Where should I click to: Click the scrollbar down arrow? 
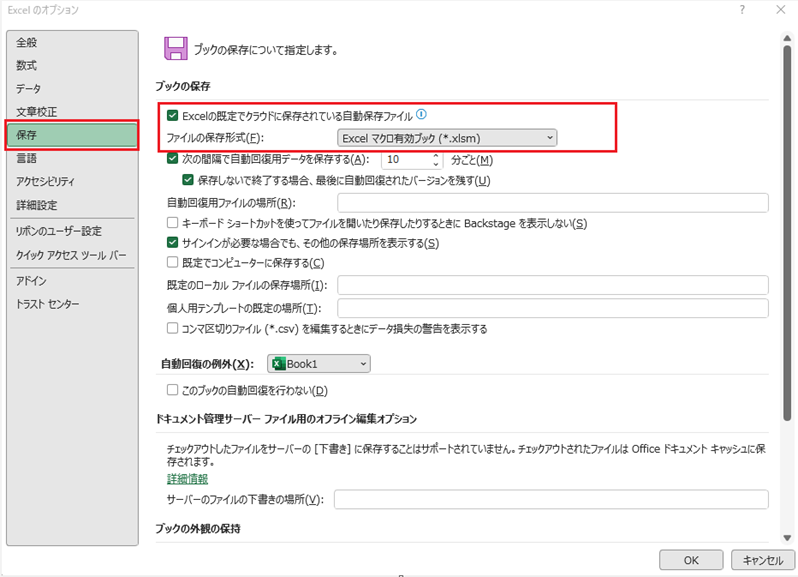(787, 538)
